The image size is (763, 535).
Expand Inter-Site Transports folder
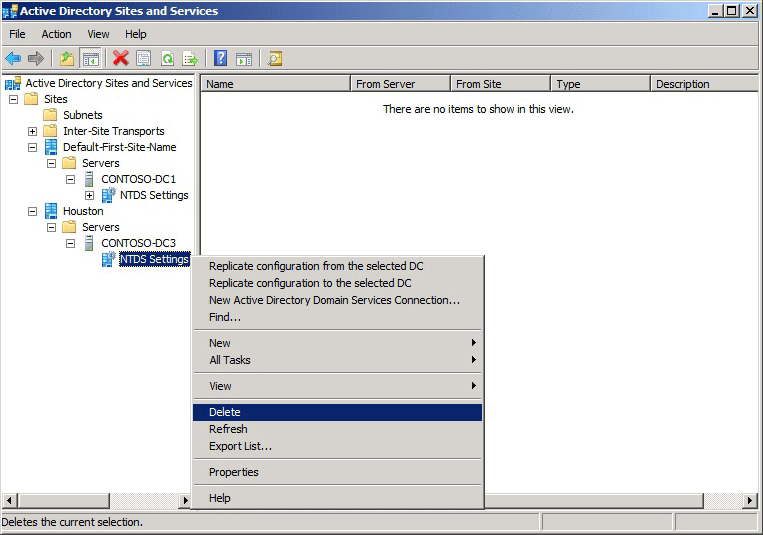[x=33, y=131]
